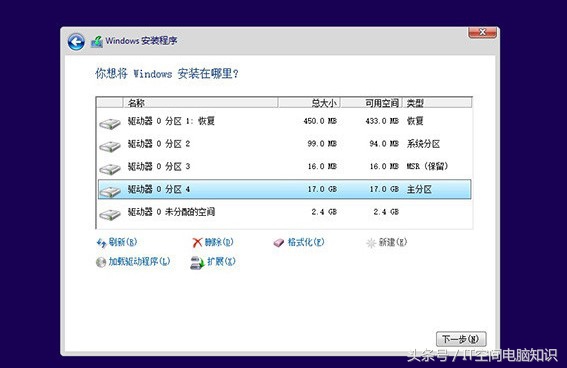Viewport: 567px width, 368px height.
Task: Click drive icon for 驱动器 0 分区 1: 恢复
Action: click(x=110, y=124)
